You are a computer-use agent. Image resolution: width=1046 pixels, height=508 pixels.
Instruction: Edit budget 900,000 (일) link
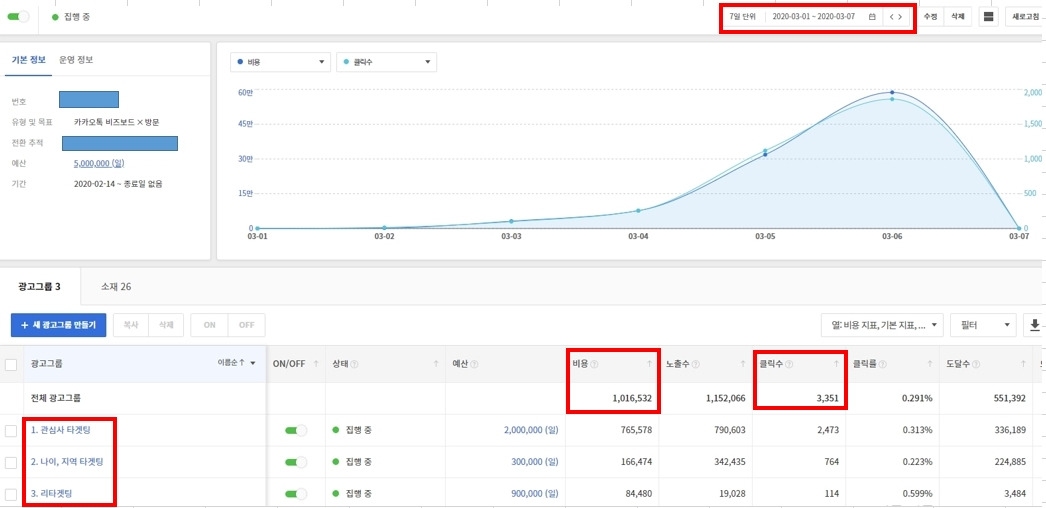click(534, 494)
